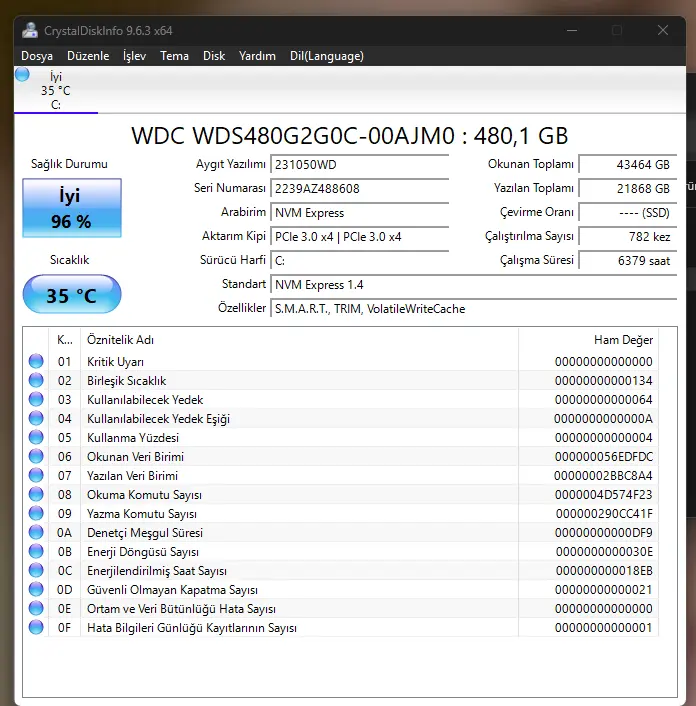Click the status orb for Yazılan Veri Birimi
The width and height of the screenshot is (696, 706).
click(x=36, y=475)
